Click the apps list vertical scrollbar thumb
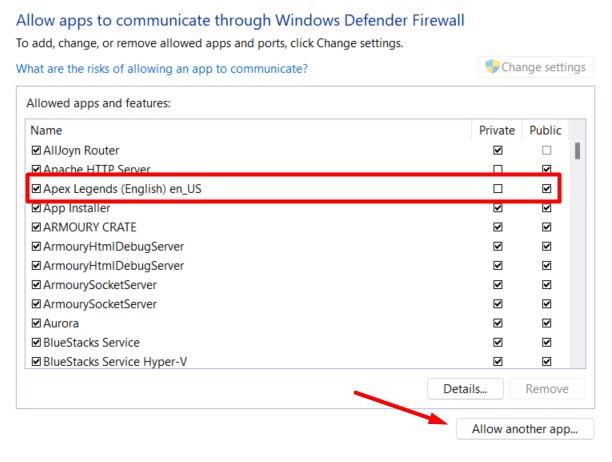 click(x=578, y=152)
